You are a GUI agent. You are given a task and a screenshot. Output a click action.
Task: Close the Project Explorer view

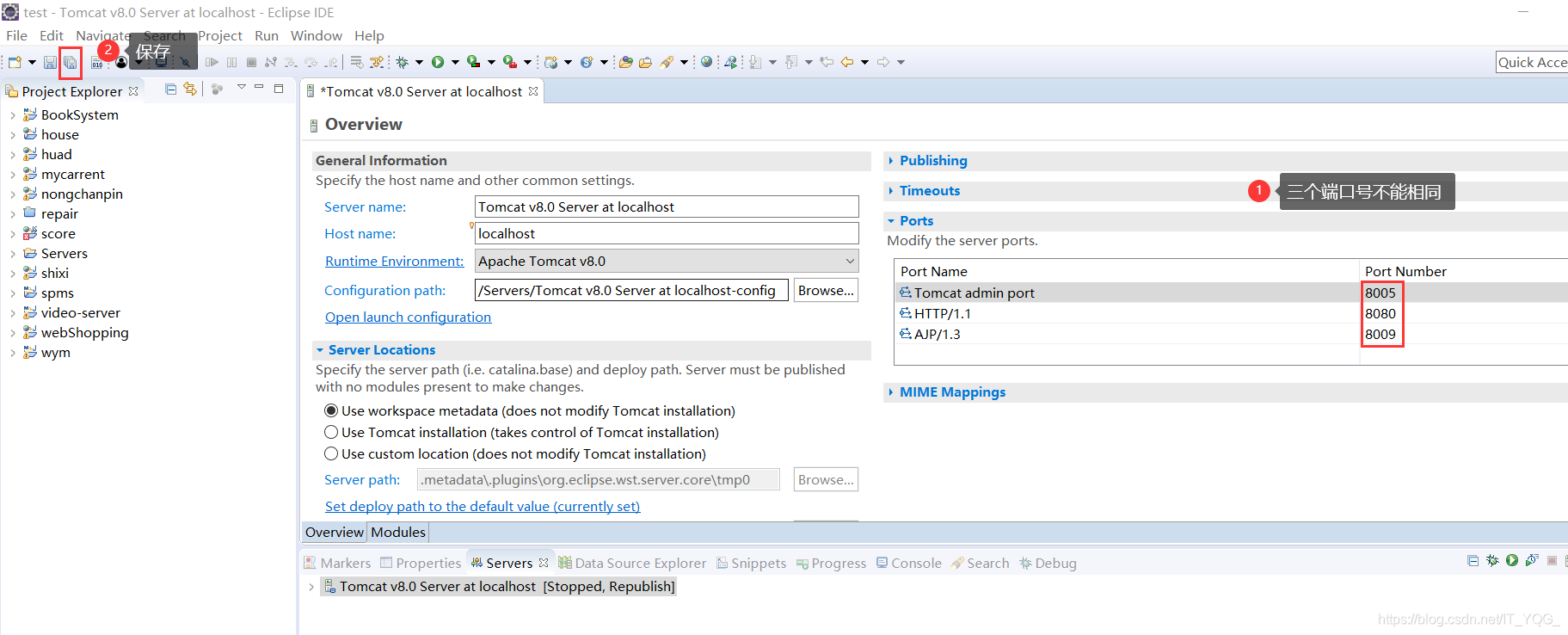pos(133,91)
